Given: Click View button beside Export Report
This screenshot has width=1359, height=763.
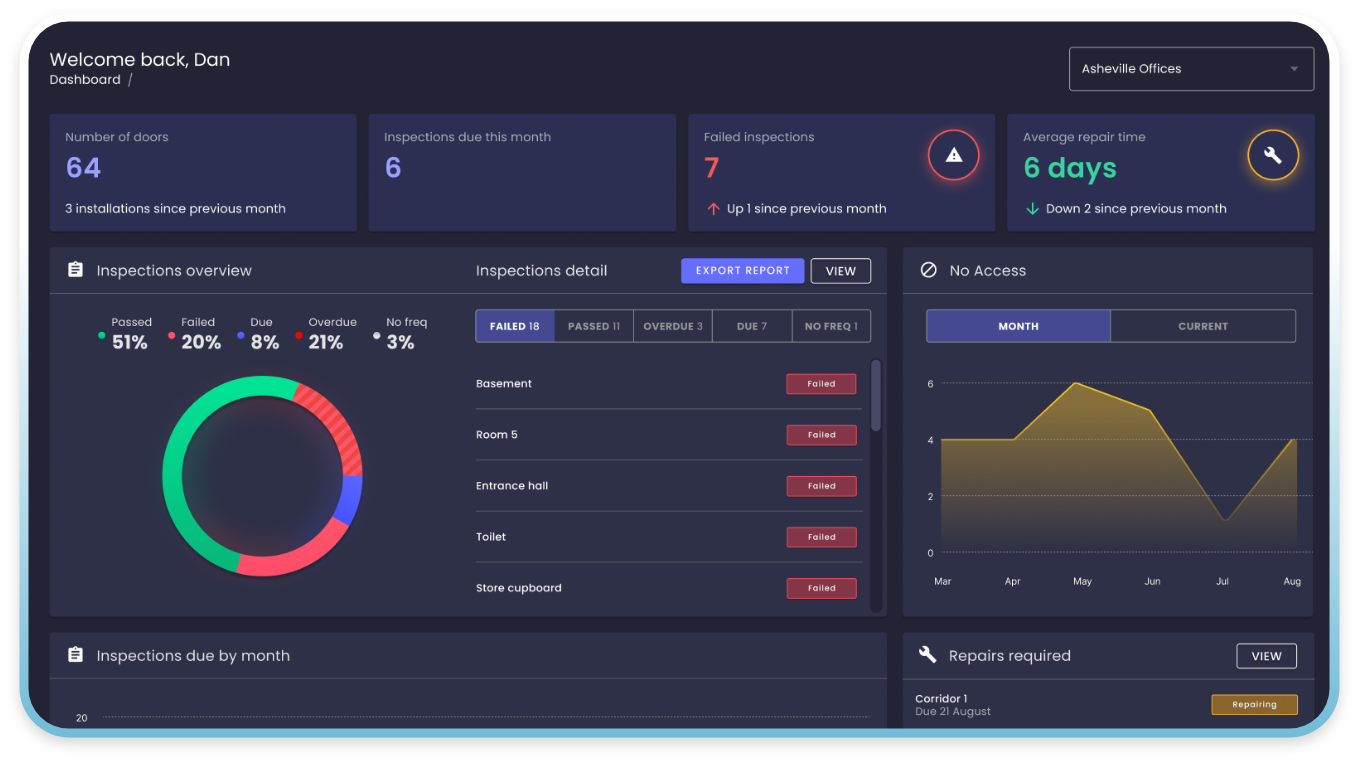Looking at the screenshot, I should (x=840, y=271).
